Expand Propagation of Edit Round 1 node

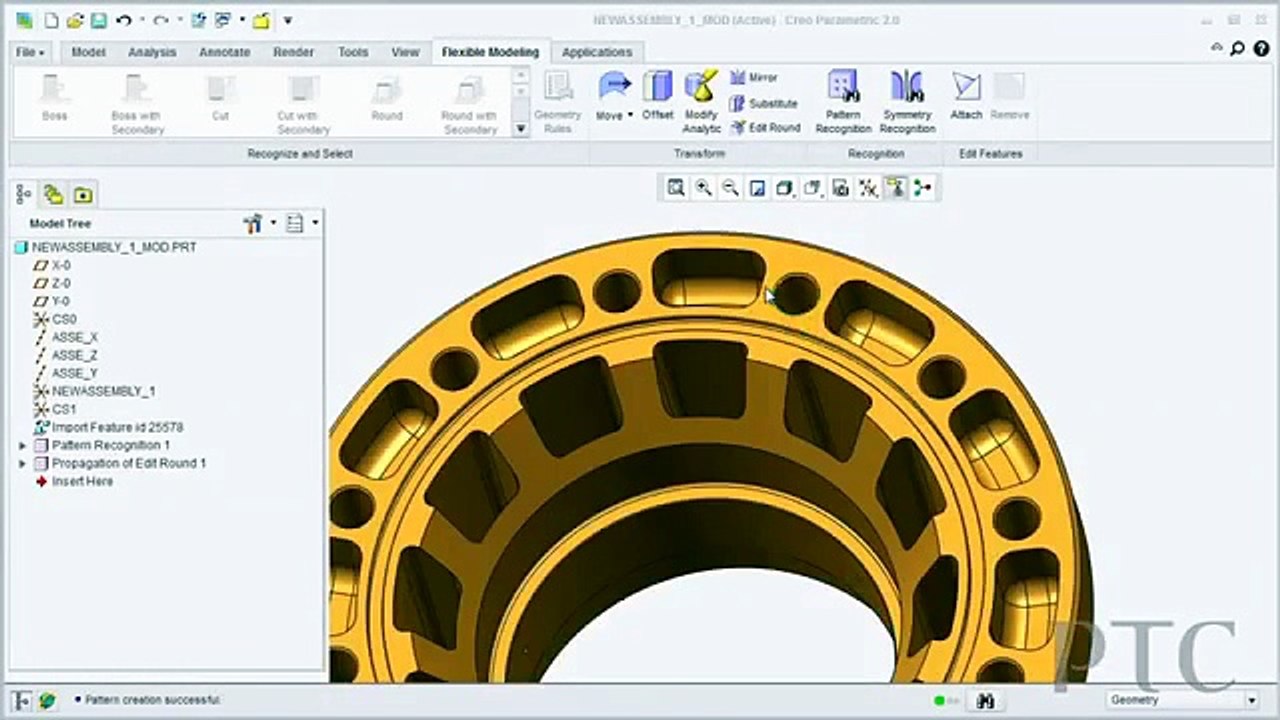[22, 463]
